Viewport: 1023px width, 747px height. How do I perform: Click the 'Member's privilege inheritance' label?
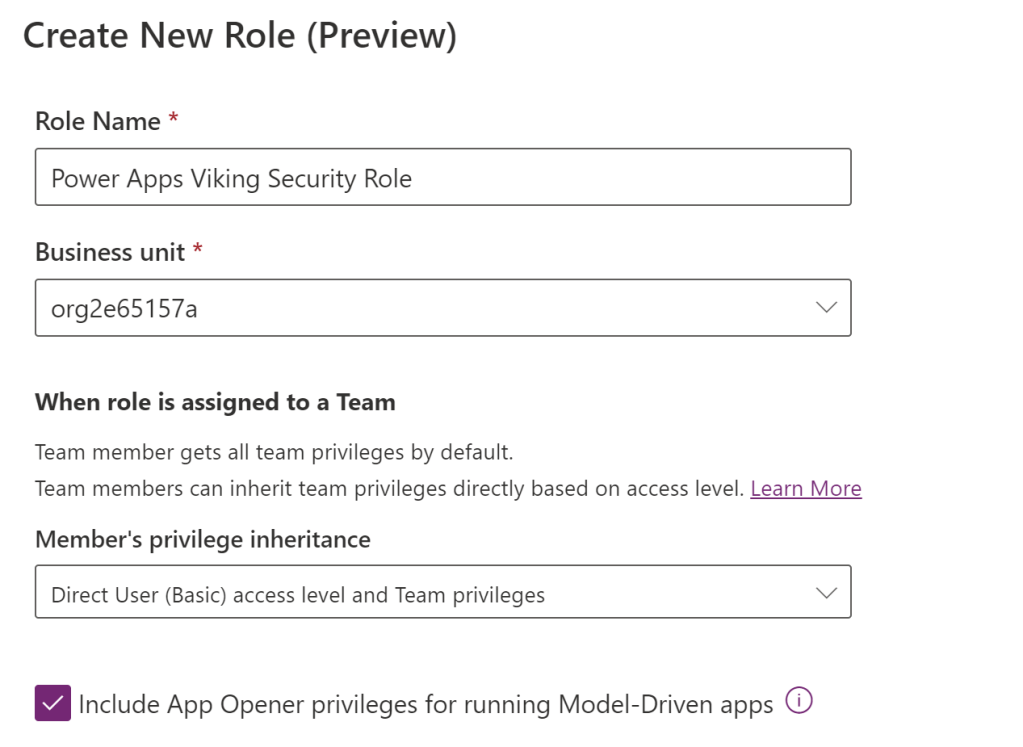[202, 540]
